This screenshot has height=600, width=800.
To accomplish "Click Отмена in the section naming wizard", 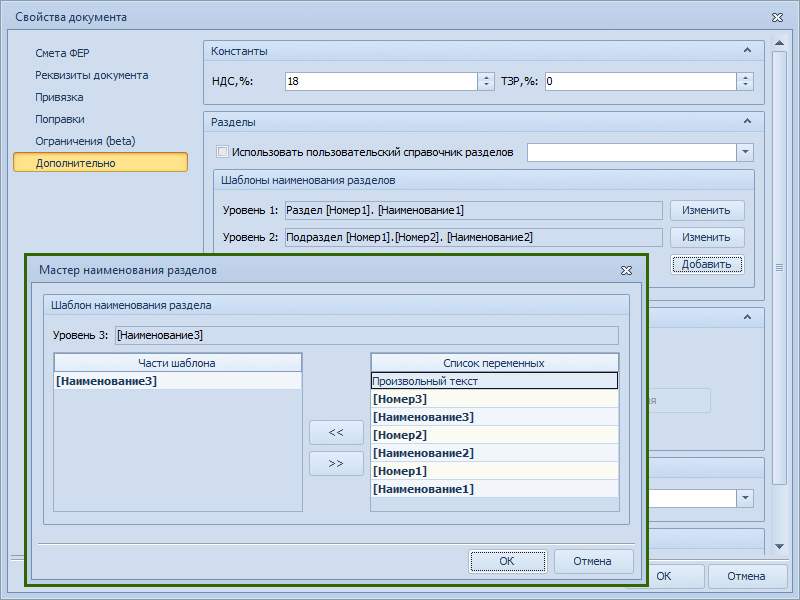I will click(593, 561).
